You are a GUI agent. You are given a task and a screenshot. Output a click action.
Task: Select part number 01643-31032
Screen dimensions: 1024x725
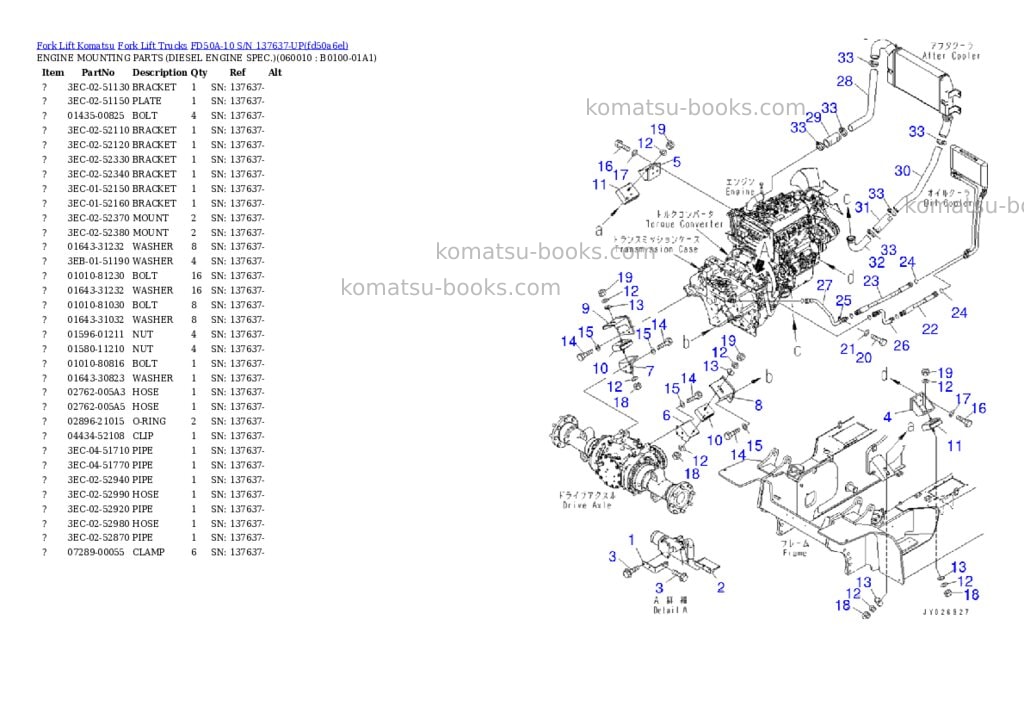(x=95, y=319)
